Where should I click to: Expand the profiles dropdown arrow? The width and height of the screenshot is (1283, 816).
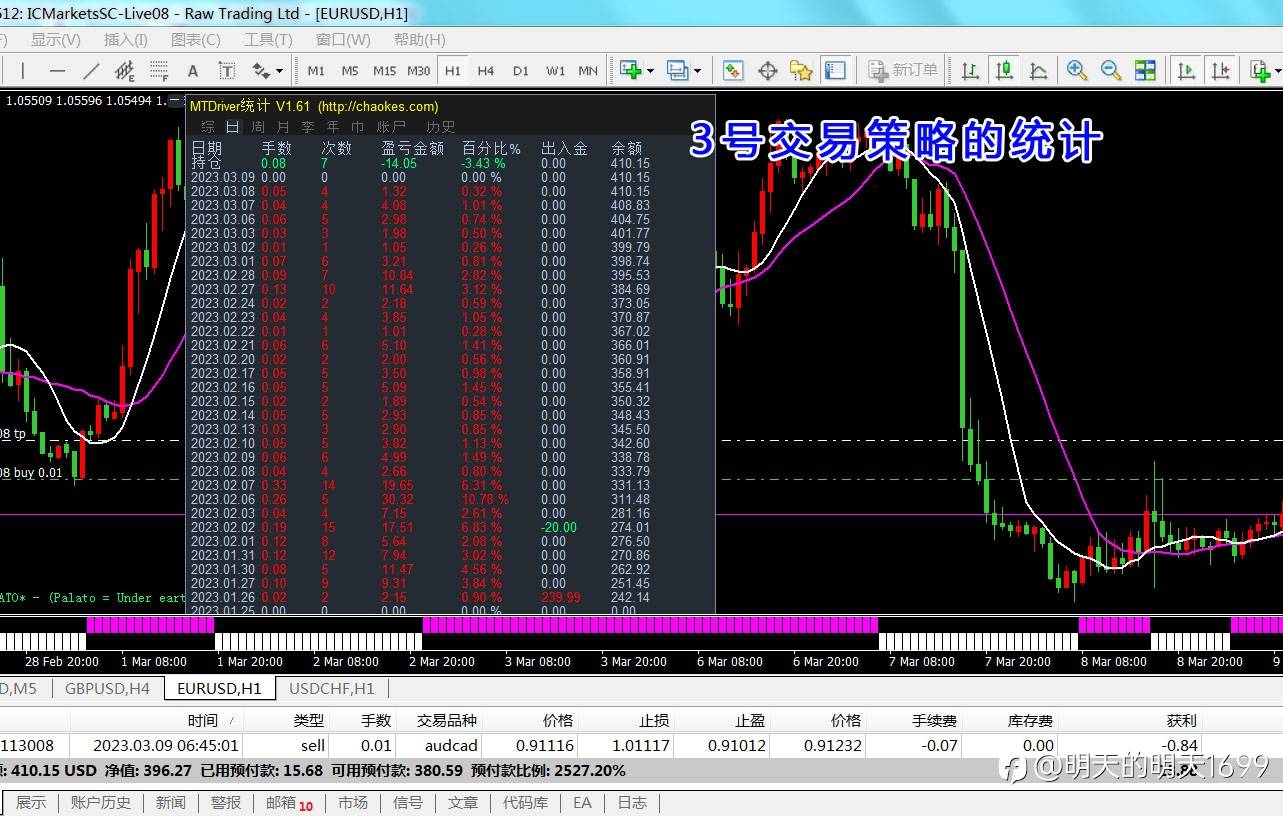697,71
